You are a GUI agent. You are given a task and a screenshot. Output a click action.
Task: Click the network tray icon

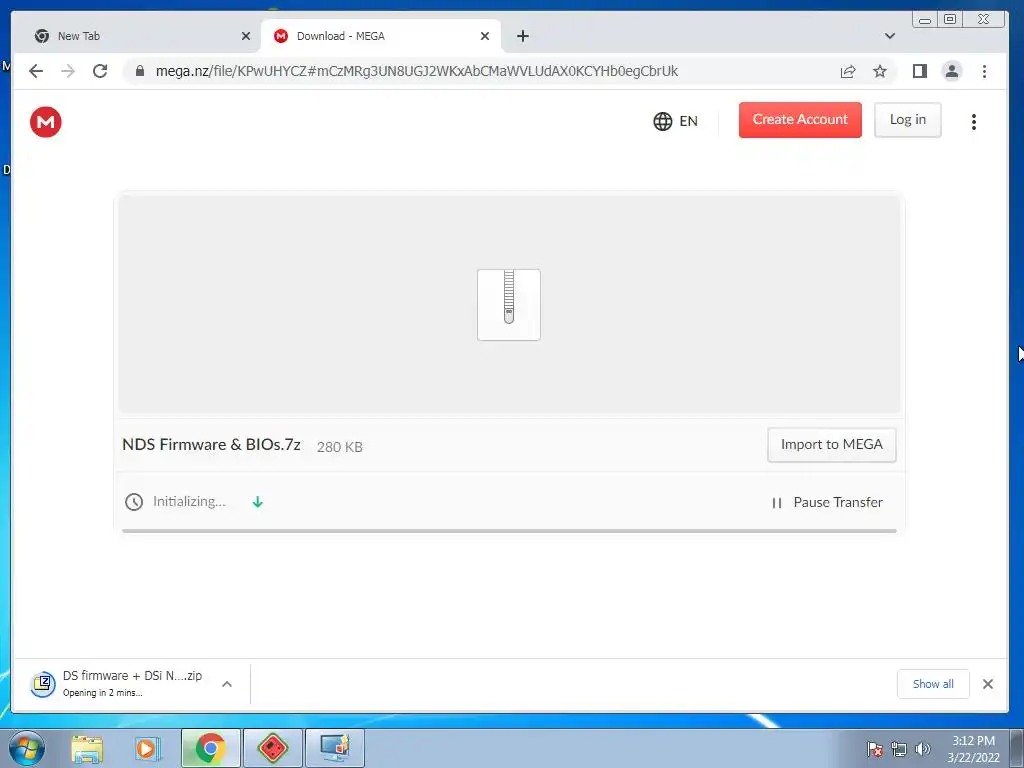point(899,749)
